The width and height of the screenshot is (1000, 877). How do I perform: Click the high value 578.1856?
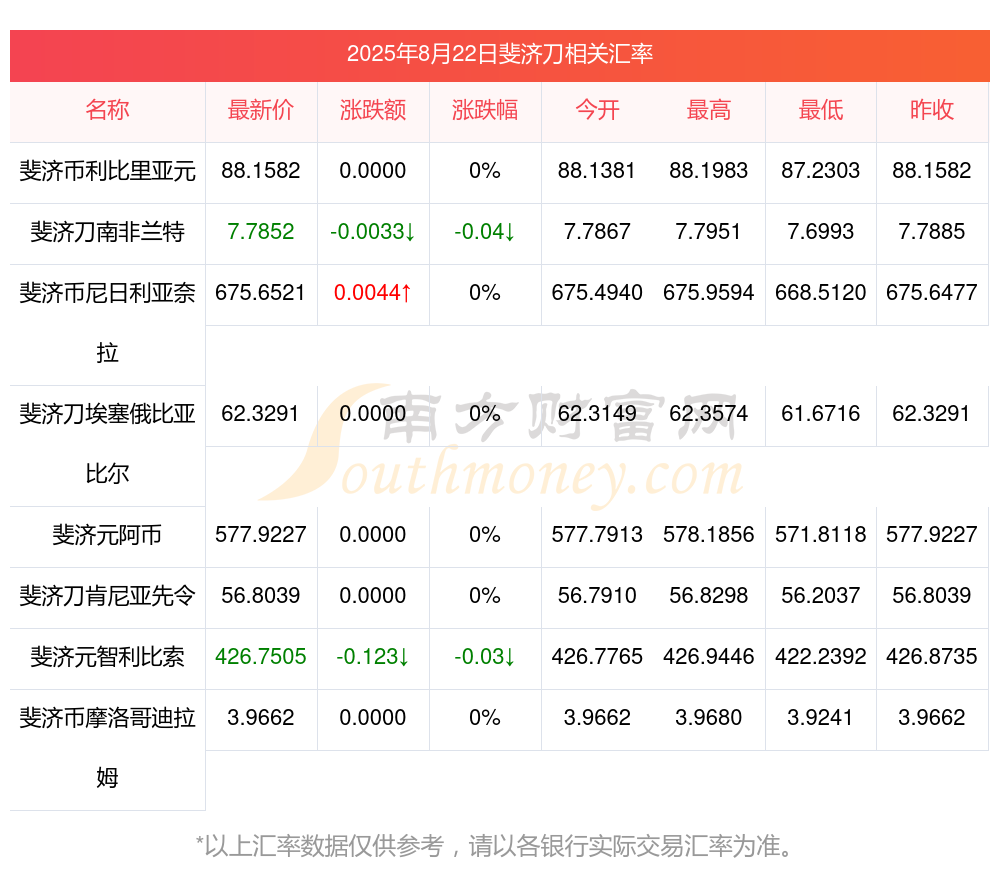pyautogui.click(x=709, y=534)
